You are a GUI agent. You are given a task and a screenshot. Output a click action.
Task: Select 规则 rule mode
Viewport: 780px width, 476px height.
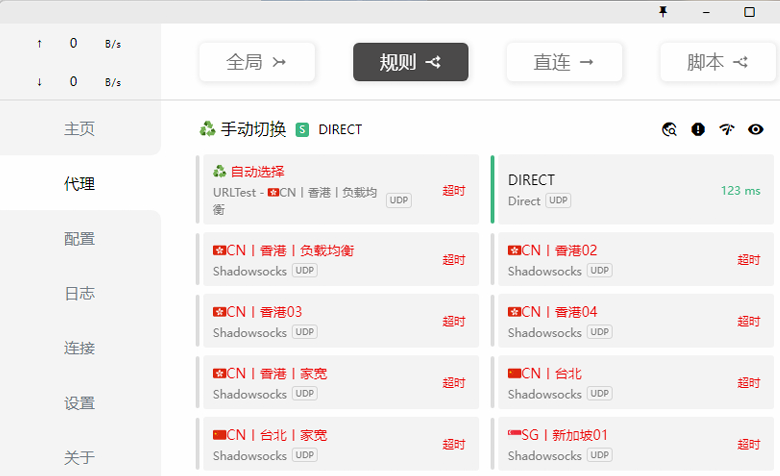click(410, 62)
